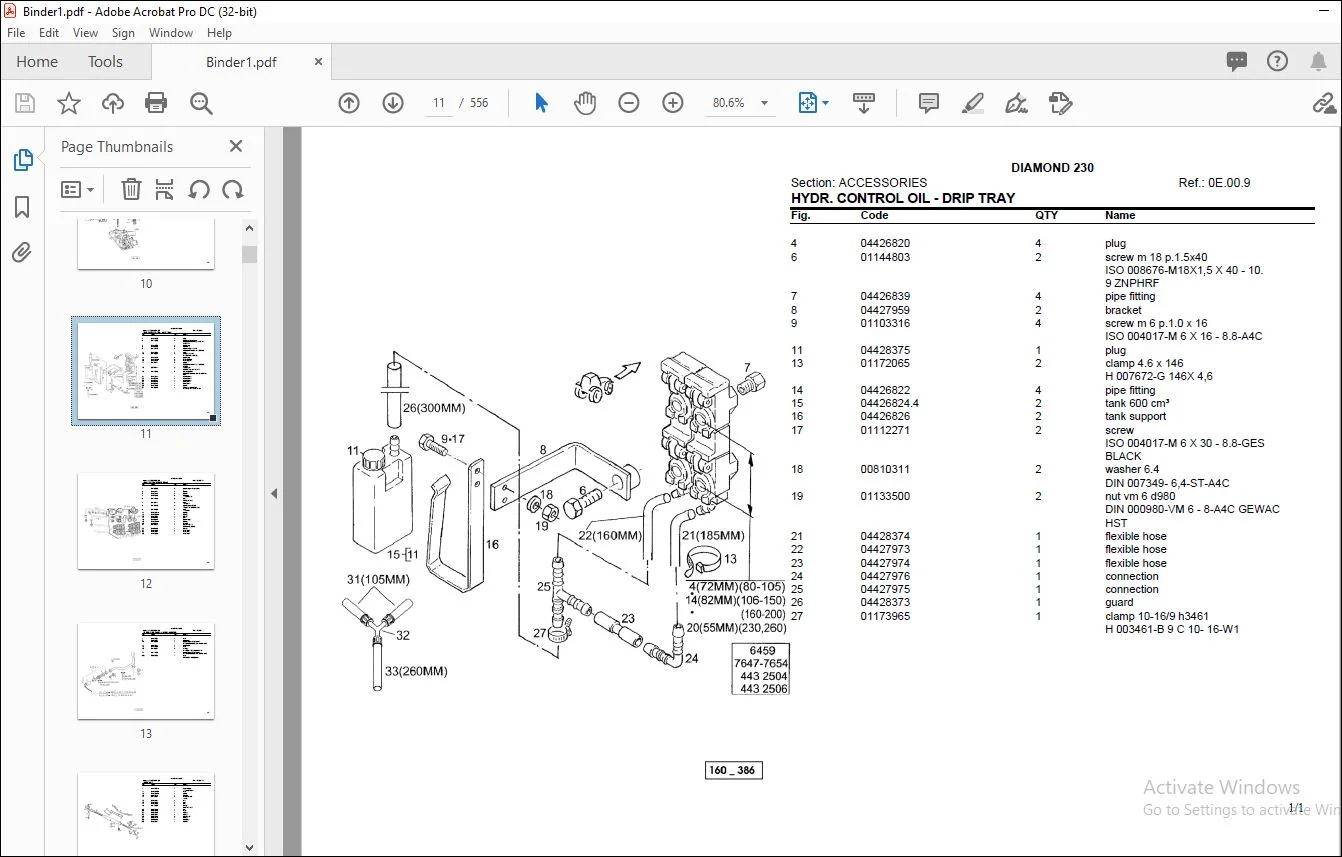The height and width of the screenshot is (857, 1342).
Task: Open the chat messages icon
Action: click(1237, 62)
